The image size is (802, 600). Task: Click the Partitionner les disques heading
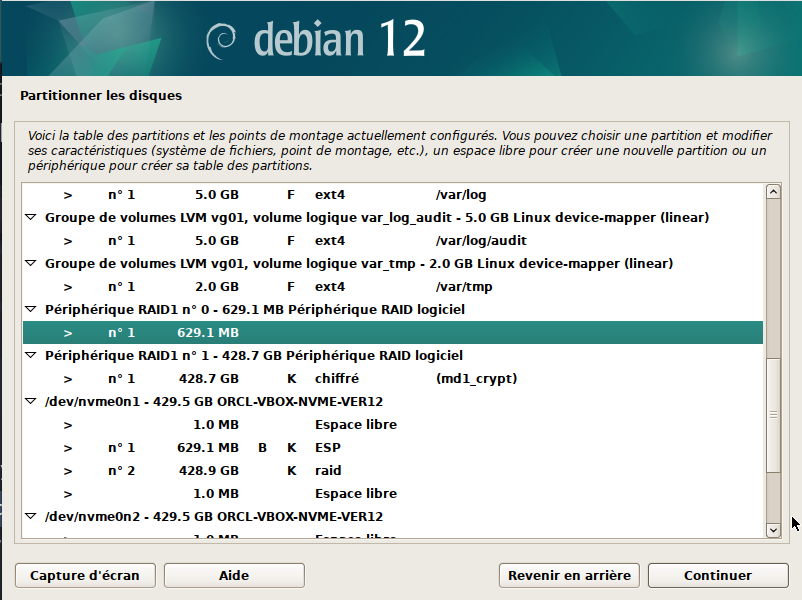pyautogui.click(x=101, y=96)
